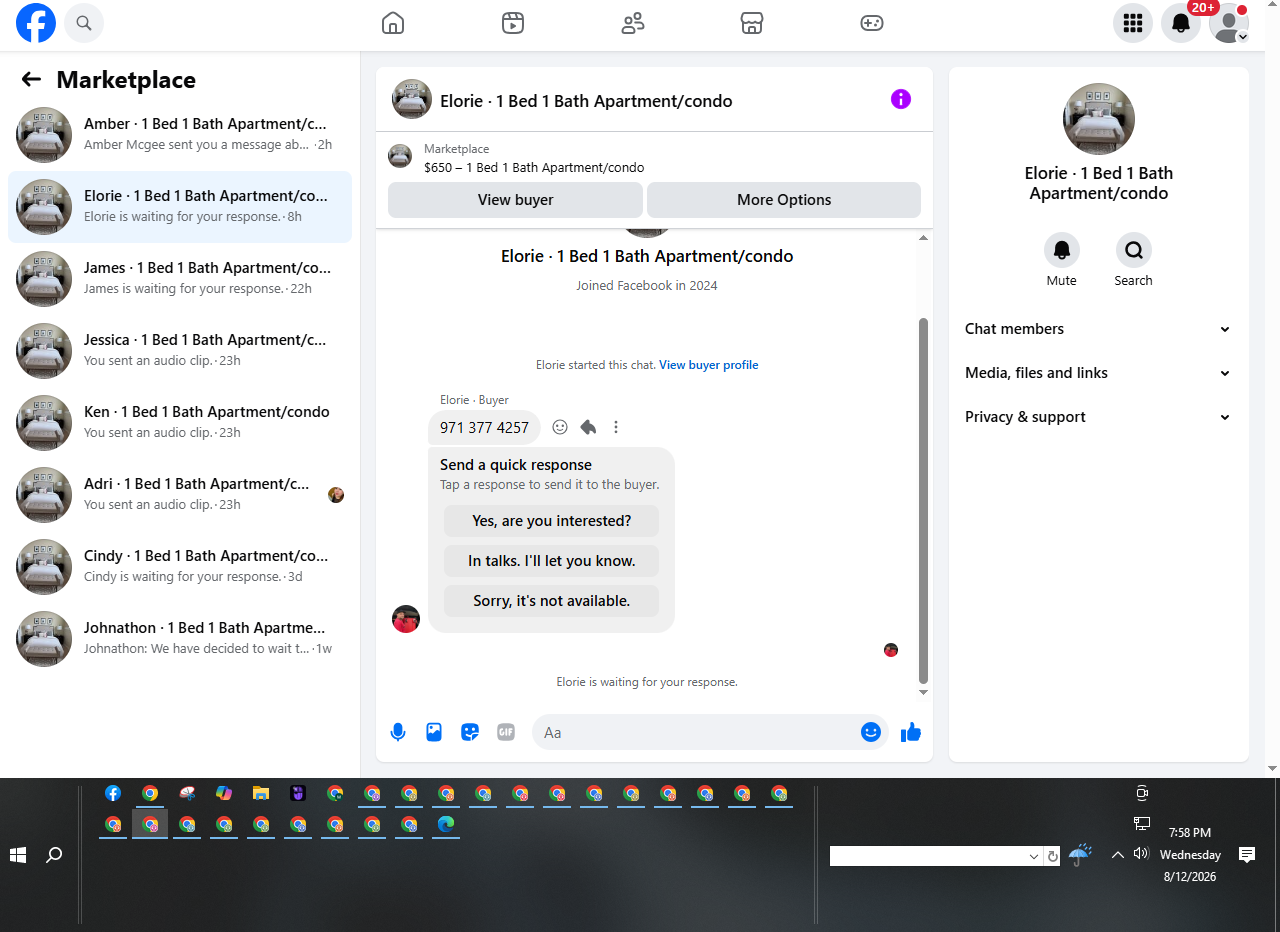Viewport: 1280px width, 932px height.
Task: Open Microsoft Edge from the taskbar
Action: point(446,824)
